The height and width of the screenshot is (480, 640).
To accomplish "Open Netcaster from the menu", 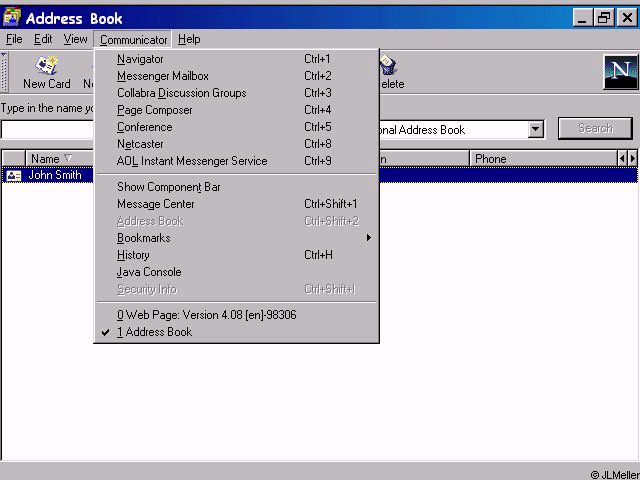I will click(236, 144).
